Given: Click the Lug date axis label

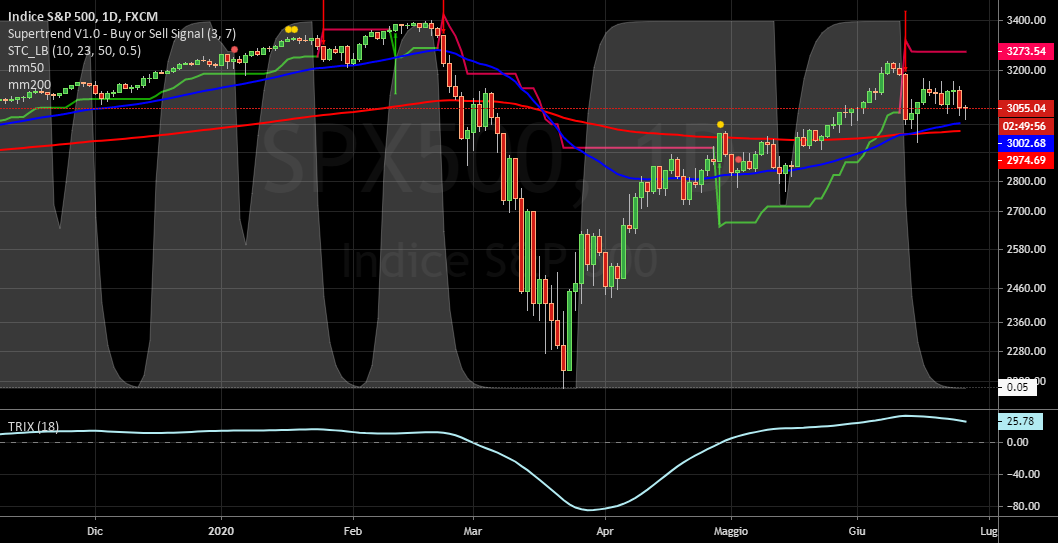Looking at the screenshot, I should (990, 531).
